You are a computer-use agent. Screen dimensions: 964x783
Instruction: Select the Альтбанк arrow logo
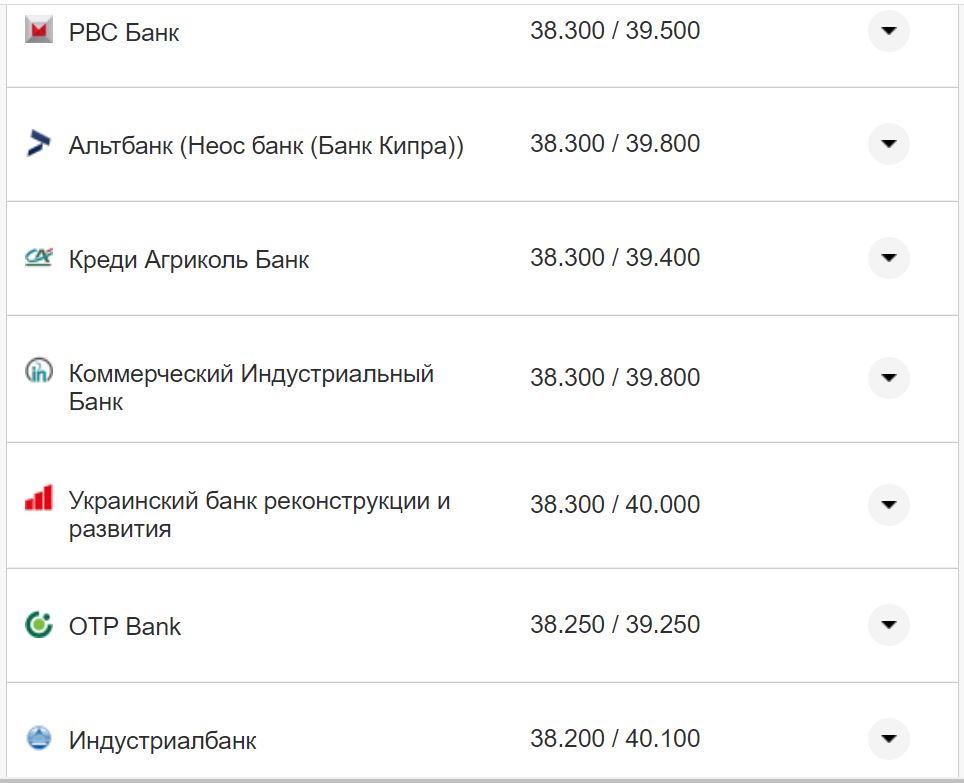click(x=38, y=143)
